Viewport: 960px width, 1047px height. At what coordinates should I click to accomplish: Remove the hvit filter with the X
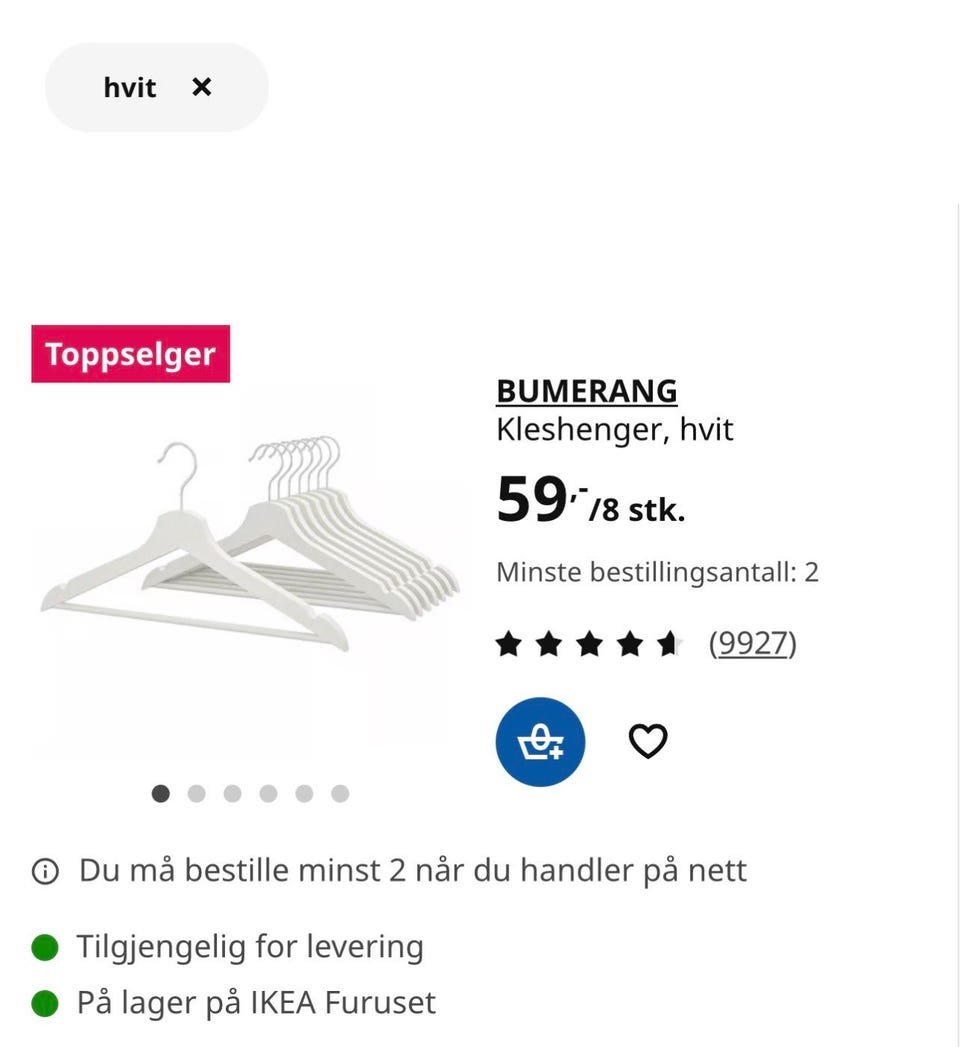pos(202,87)
